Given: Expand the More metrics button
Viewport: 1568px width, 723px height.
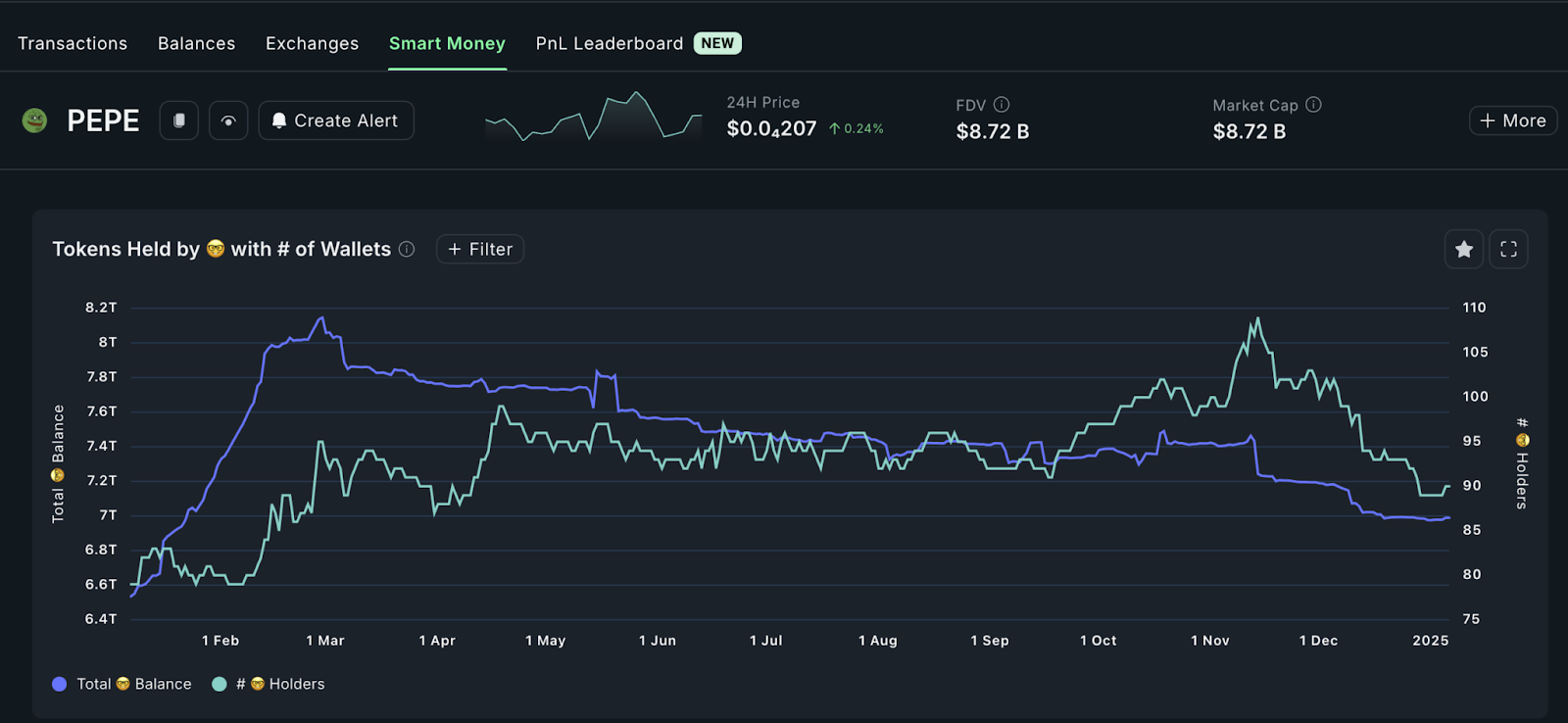Looking at the screenshot, I should [x=1513, y=120].
